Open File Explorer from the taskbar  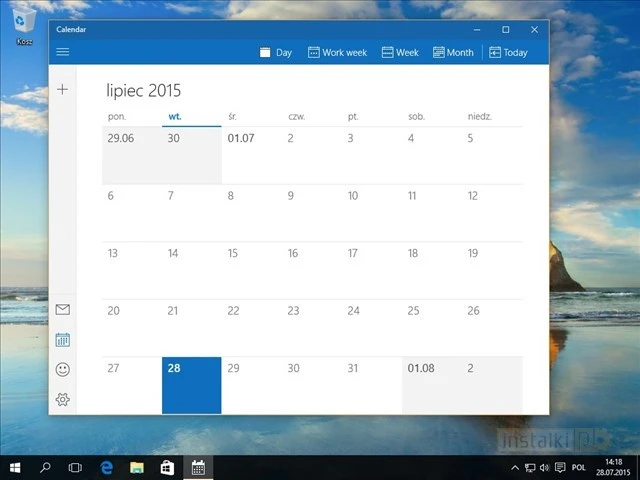tap(137, 467)
